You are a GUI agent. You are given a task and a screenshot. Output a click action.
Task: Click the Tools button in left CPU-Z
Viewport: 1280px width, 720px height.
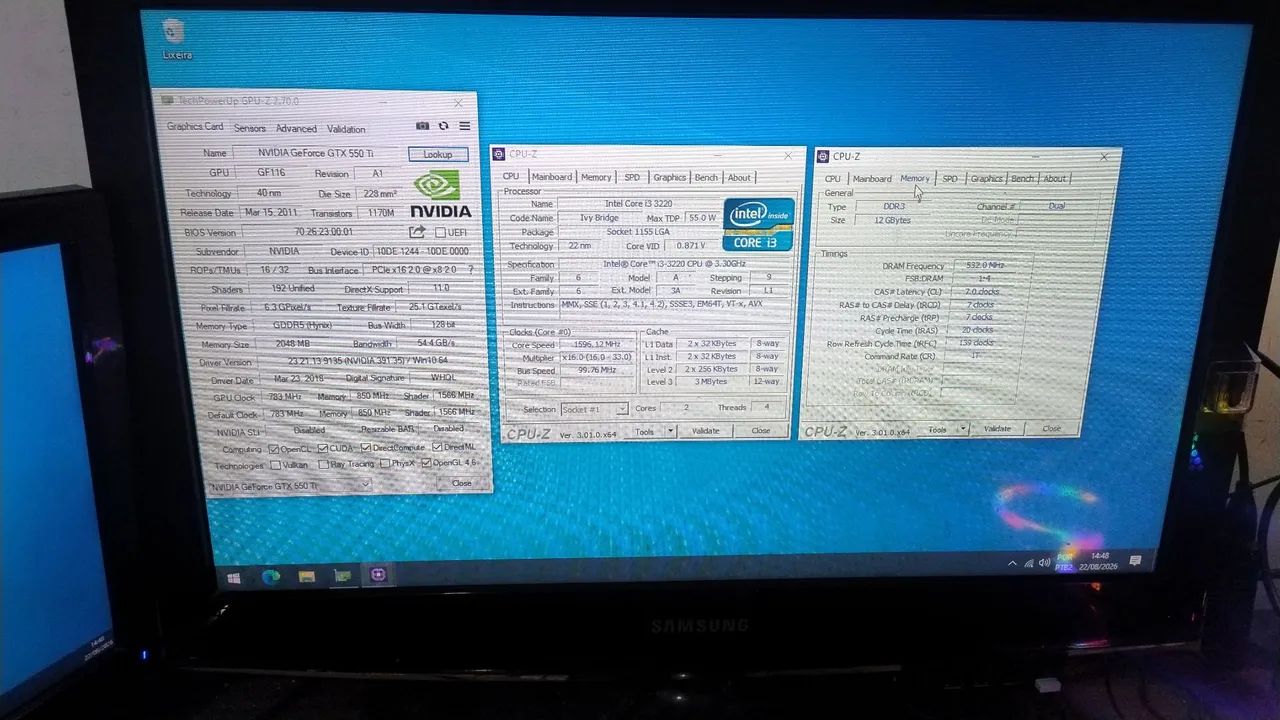point(644,431)
